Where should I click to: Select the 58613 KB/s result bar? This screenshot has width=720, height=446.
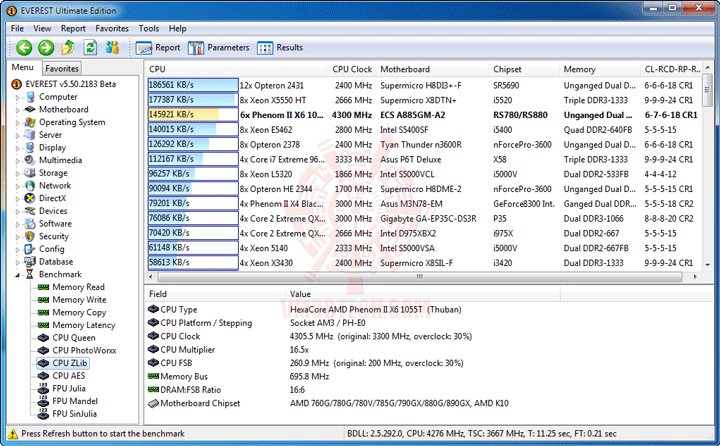(x=193, y=262)
